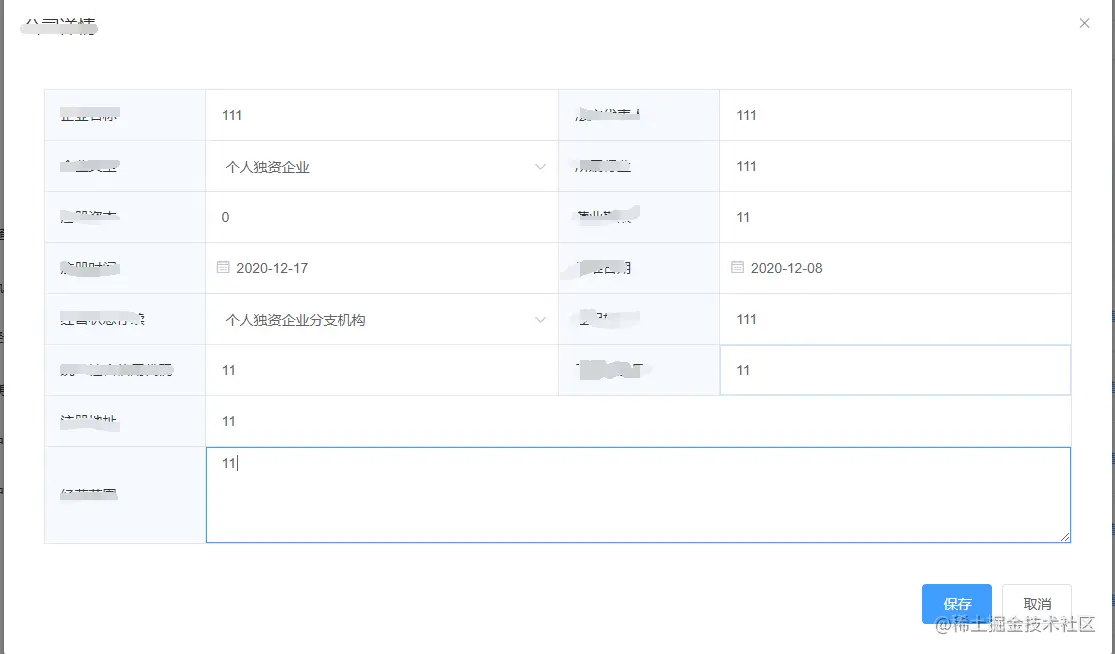This screenshot has height=654, width=1115.
Task: Expand the 个人独资企业分支机构 dropdown arrow
Action: click(540, 320)
